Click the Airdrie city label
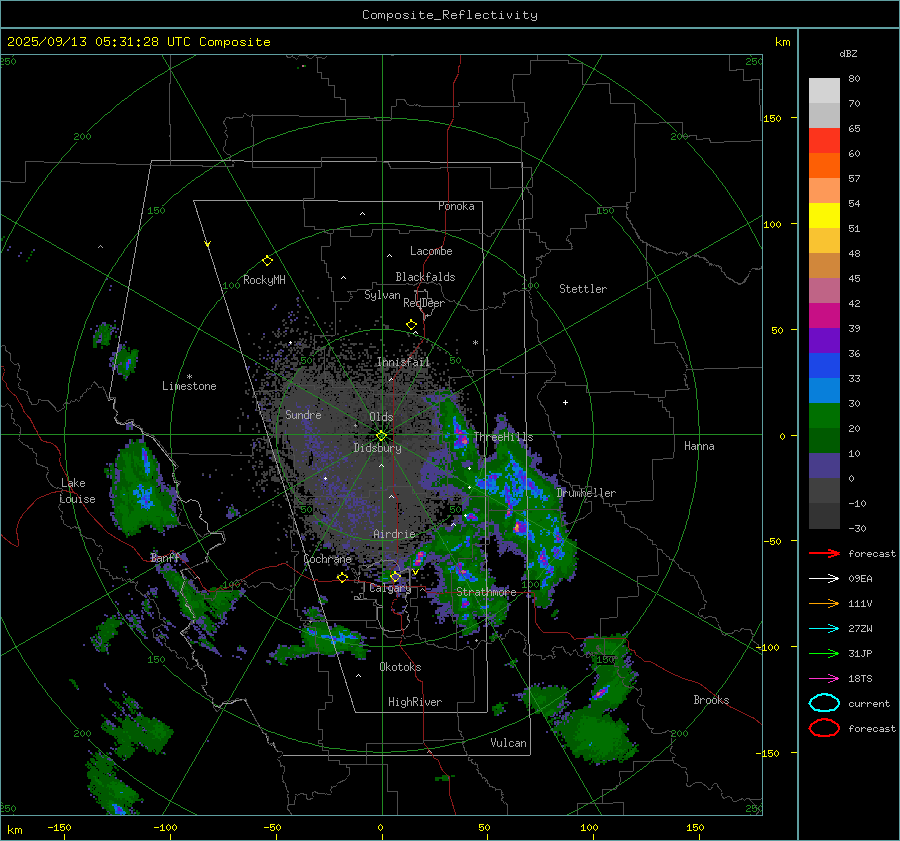 click(x=394, y=534)
